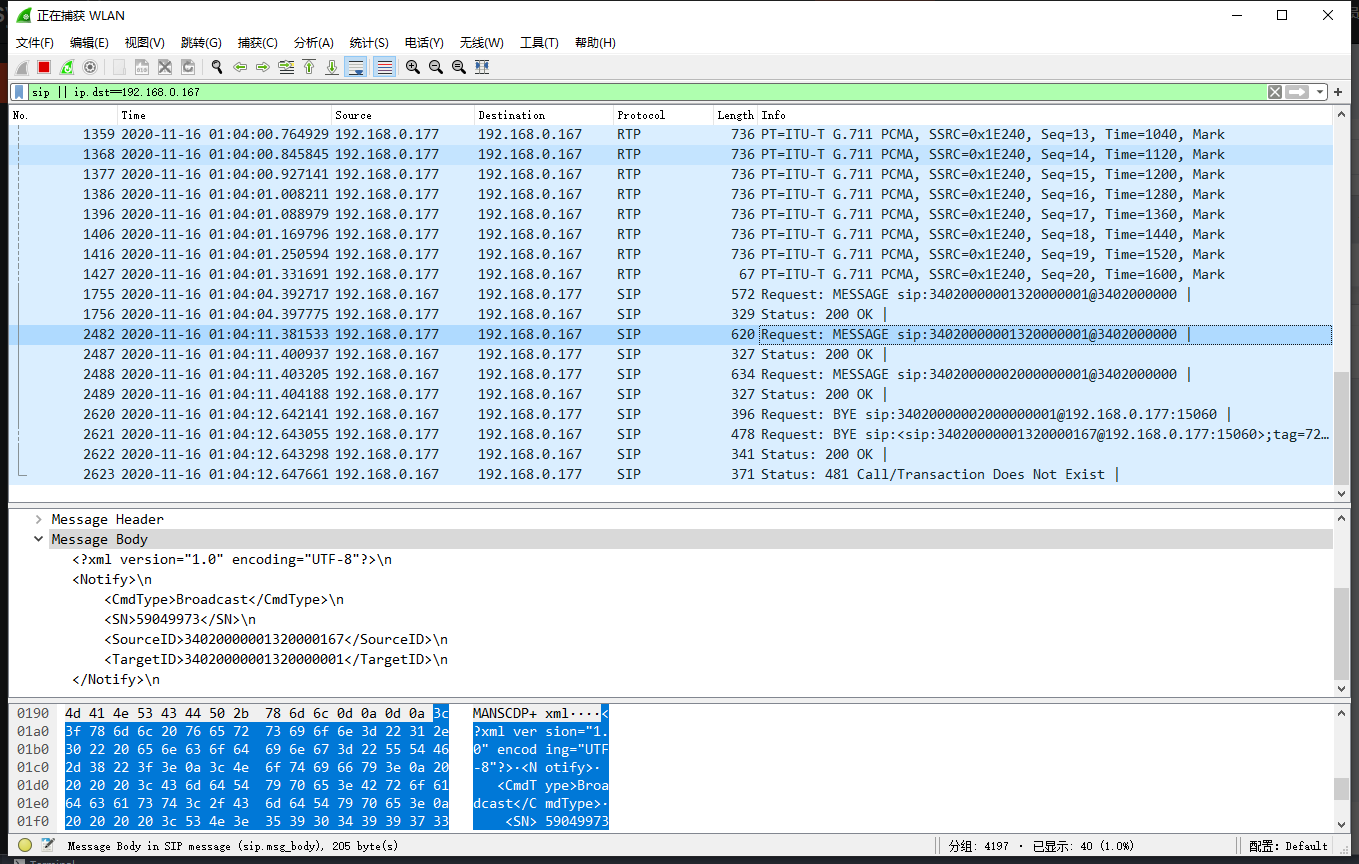Screen dimensions: 1359x864
Task: Go forward in packet history
Action: pos(263,67)
